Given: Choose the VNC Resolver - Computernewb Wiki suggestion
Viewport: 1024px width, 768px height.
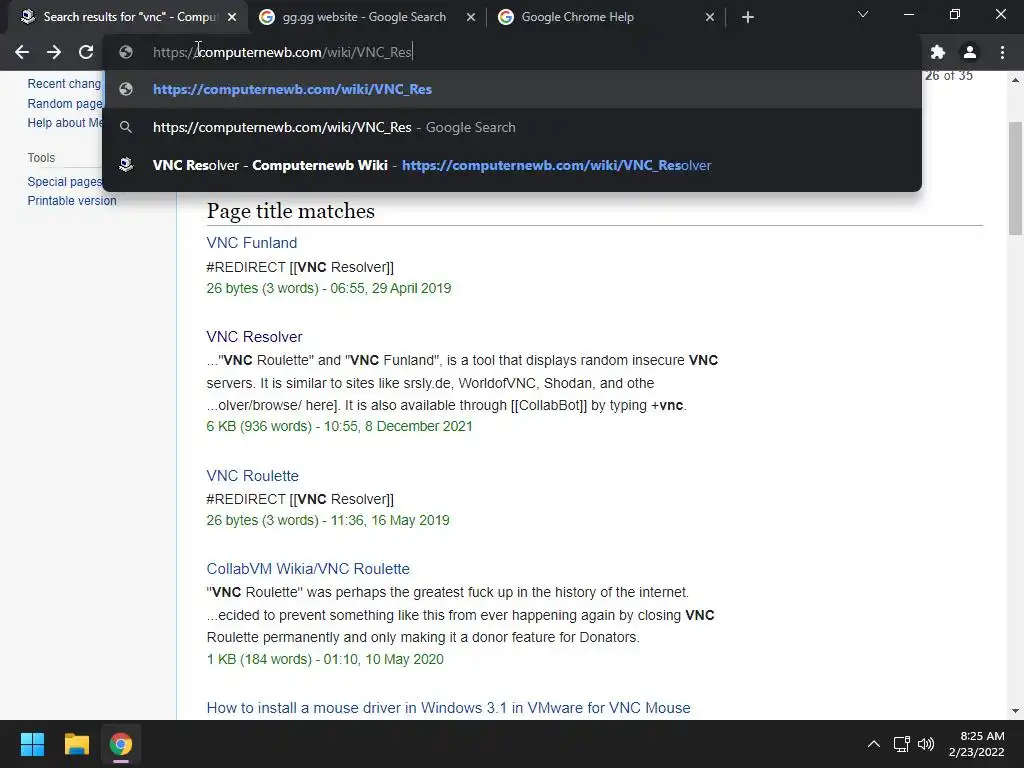Looking at the screenshot, I should coord(512,165).
